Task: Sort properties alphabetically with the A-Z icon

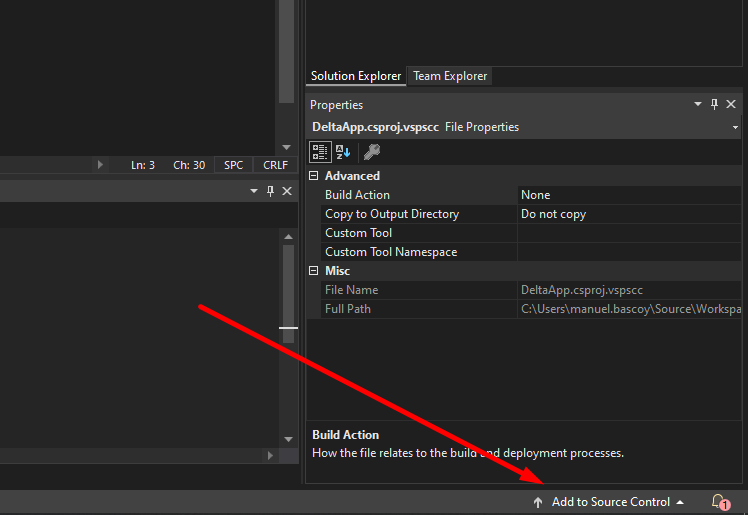Action: (343, 152)
